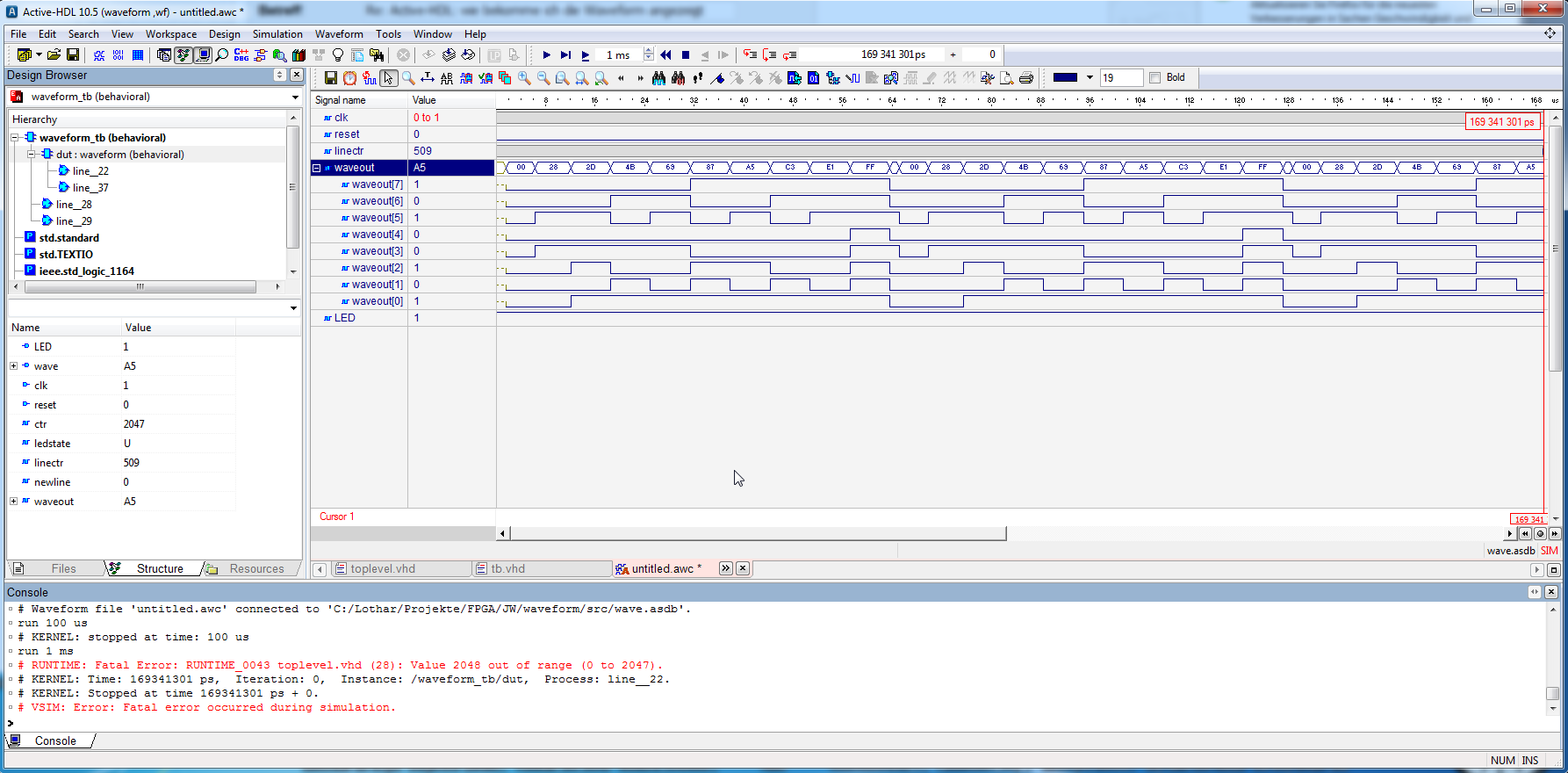Open the Design menu
The width and height of the screenshot is (1568, 773).
pyautogui.click(x=225, y=34)
